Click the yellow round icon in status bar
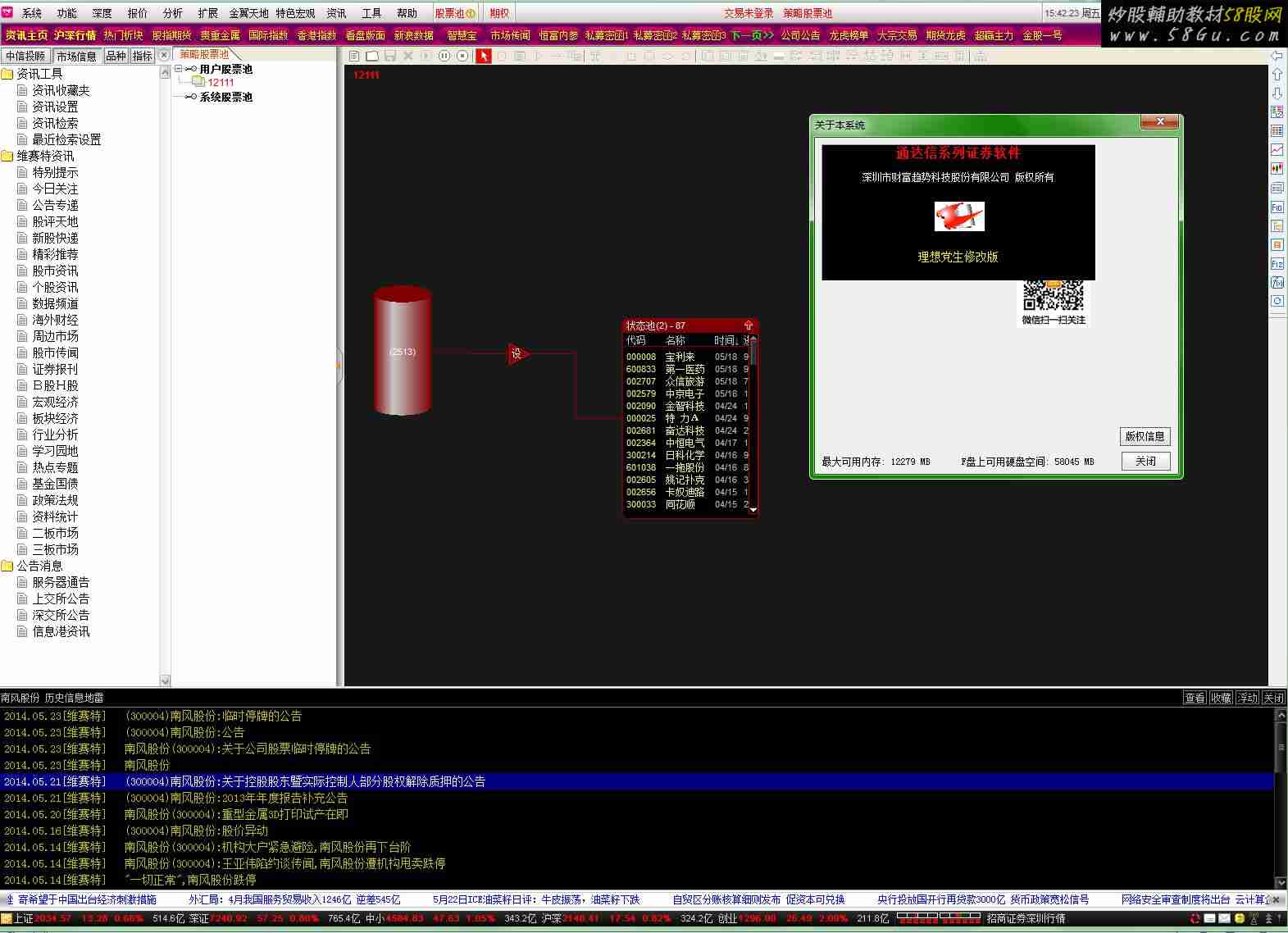The image size is (1288, 933). pos(1240,918)
